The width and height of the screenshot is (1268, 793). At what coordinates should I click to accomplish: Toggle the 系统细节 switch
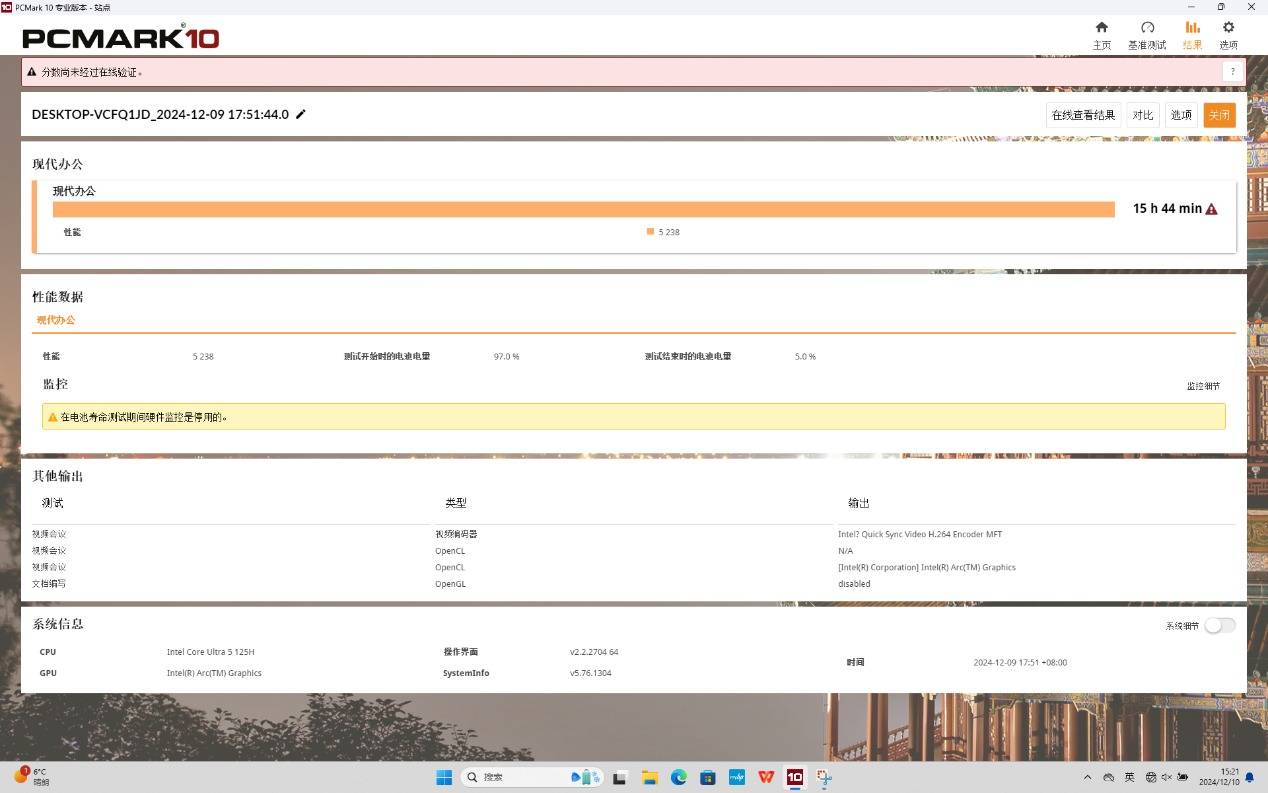[x=1219, y=625]
